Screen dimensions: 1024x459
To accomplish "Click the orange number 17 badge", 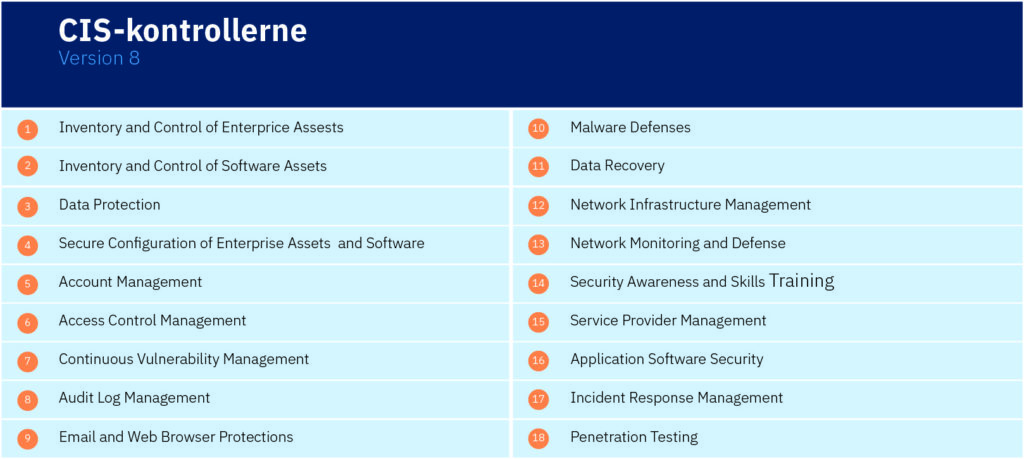I will click(x=538, y=399).
